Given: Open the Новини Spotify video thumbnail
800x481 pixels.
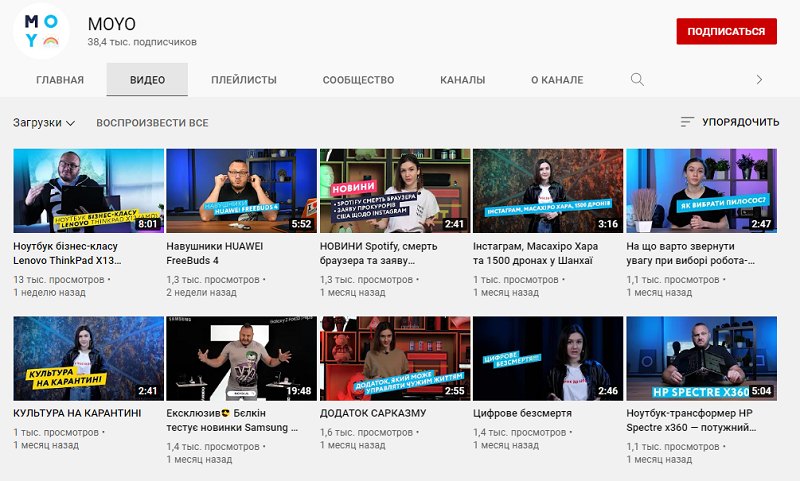Looking at the screenshot, I should (395, 191).
